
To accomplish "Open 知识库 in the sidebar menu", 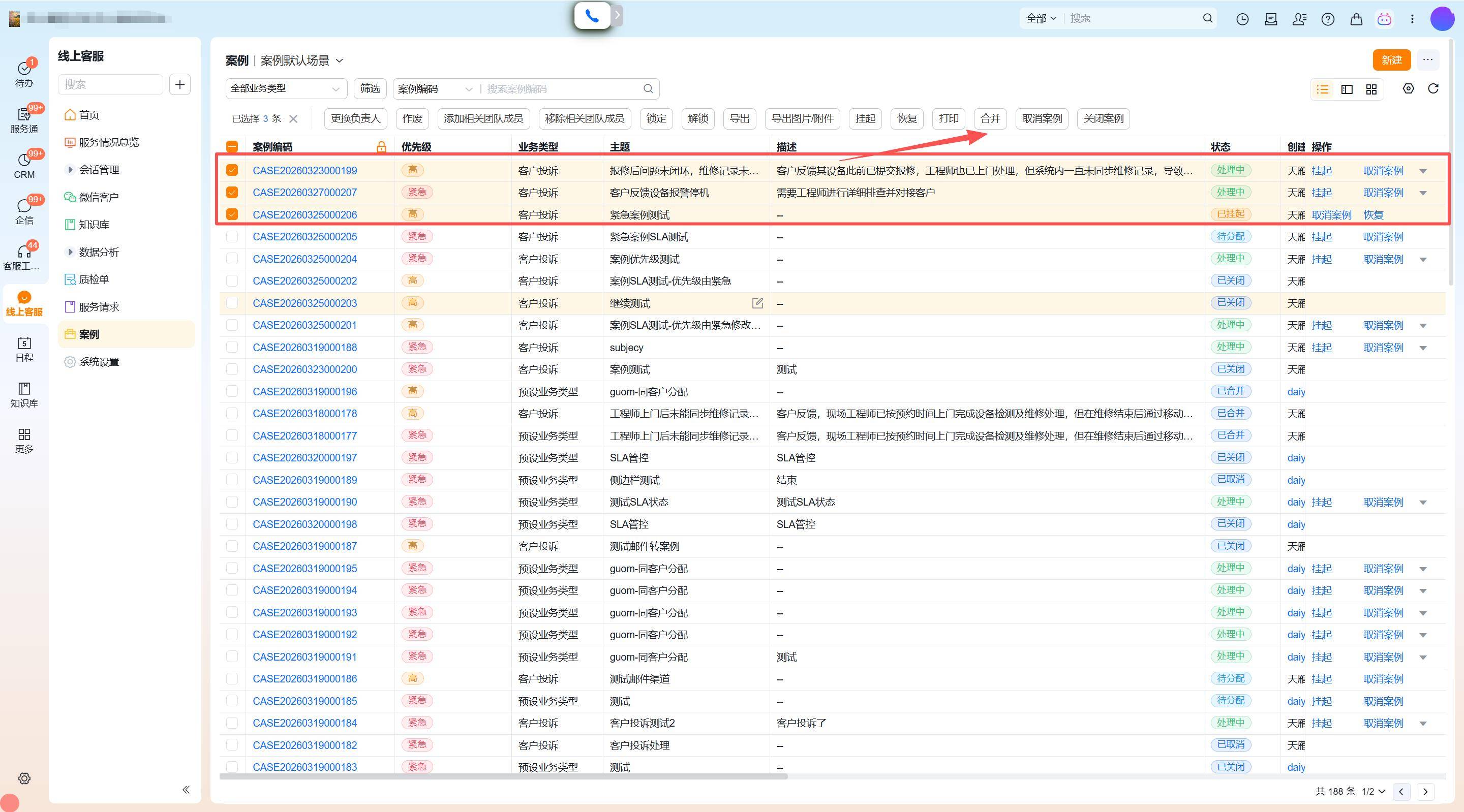I will [94, 225].
